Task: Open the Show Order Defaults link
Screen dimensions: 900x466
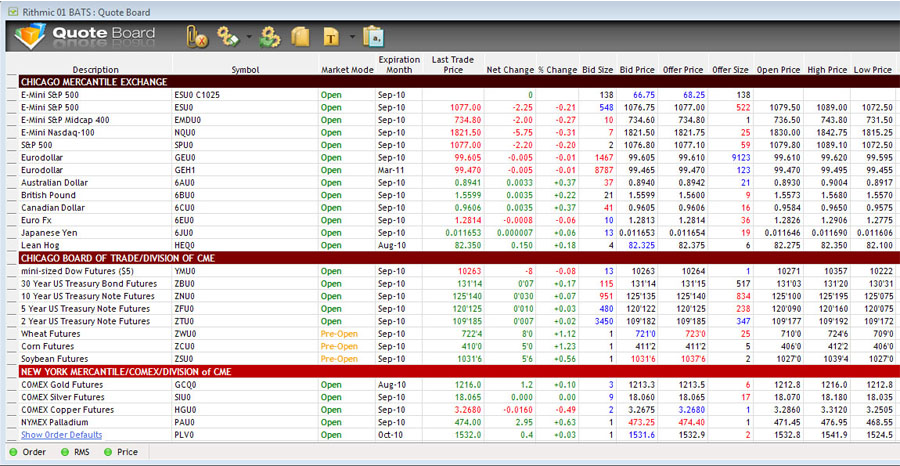Action: click(x=61, y=435)
